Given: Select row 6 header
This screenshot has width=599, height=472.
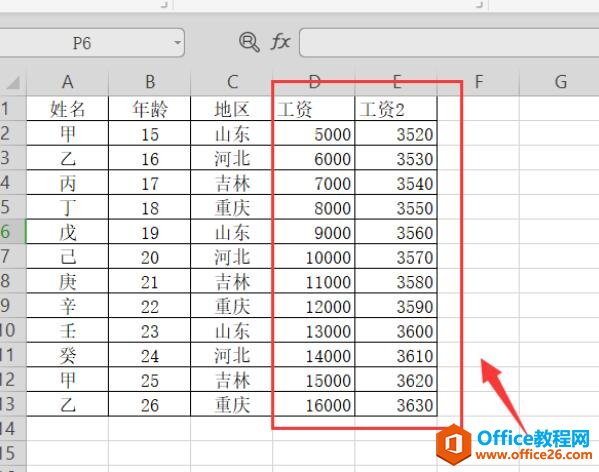Looking at the screenshot, I should [x=13, y=231].
